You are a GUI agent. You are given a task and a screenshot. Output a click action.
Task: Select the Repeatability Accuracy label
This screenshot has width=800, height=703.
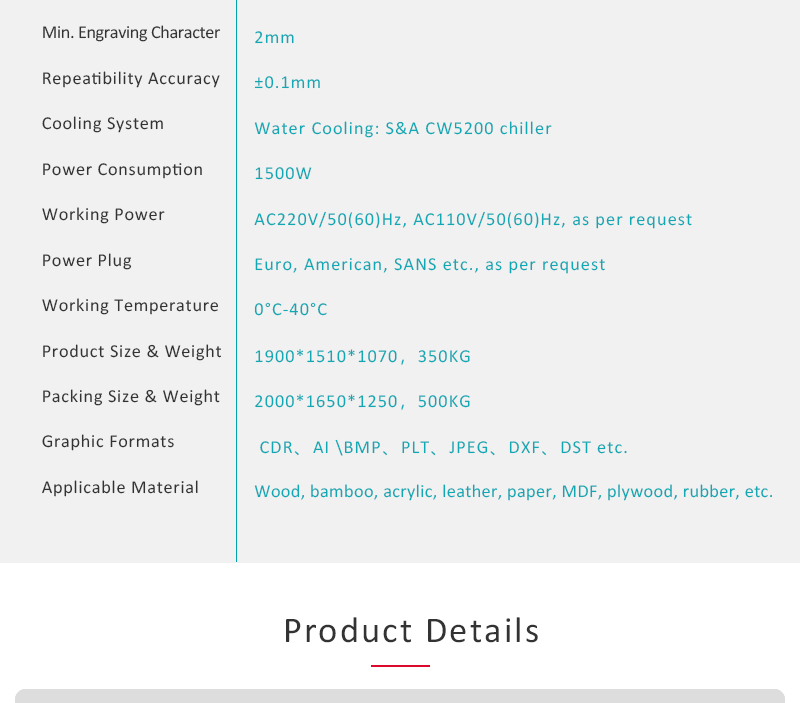click(x=131, y=79)
